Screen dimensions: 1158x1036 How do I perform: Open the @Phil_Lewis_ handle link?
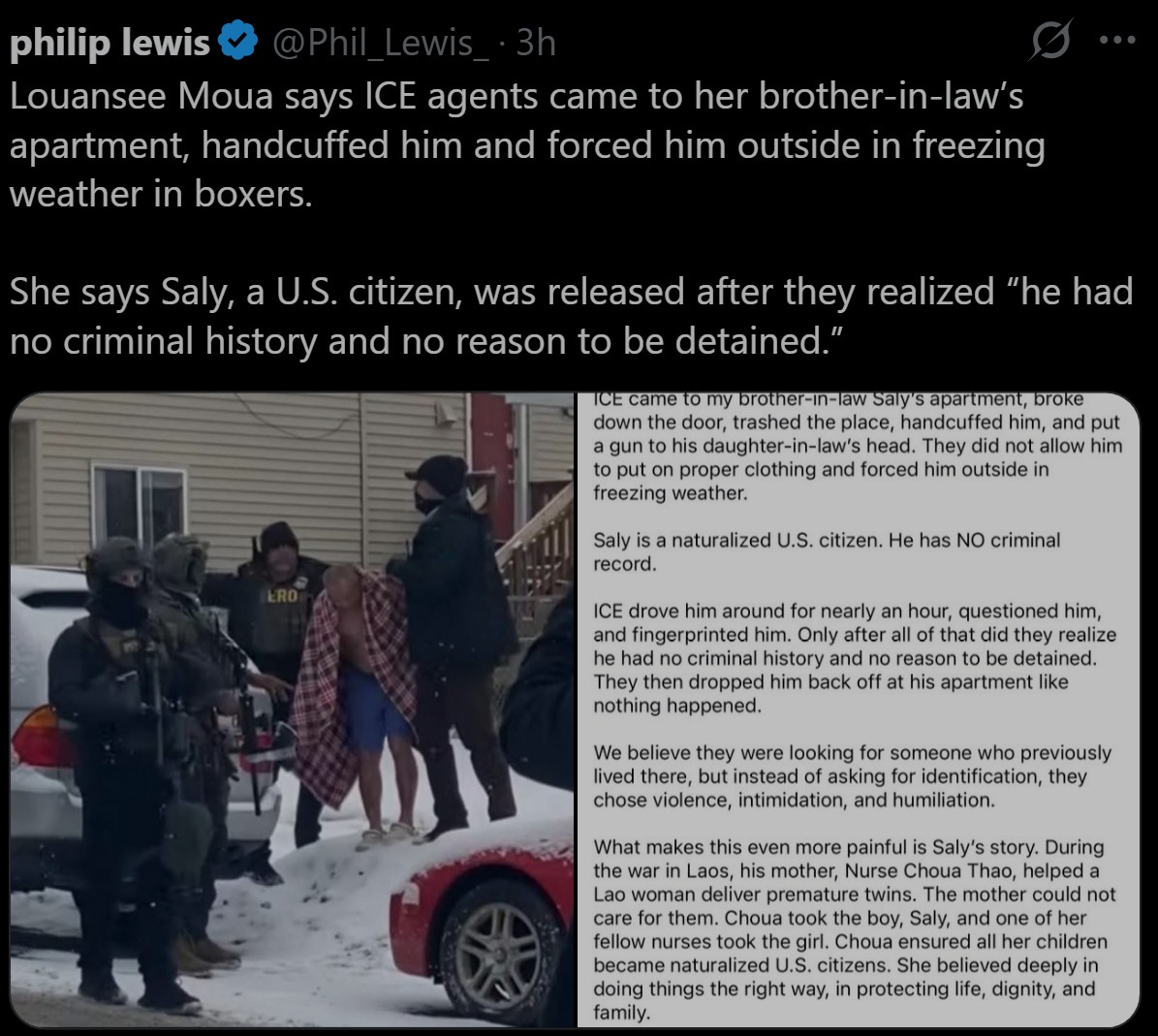(x=380, y=42)
